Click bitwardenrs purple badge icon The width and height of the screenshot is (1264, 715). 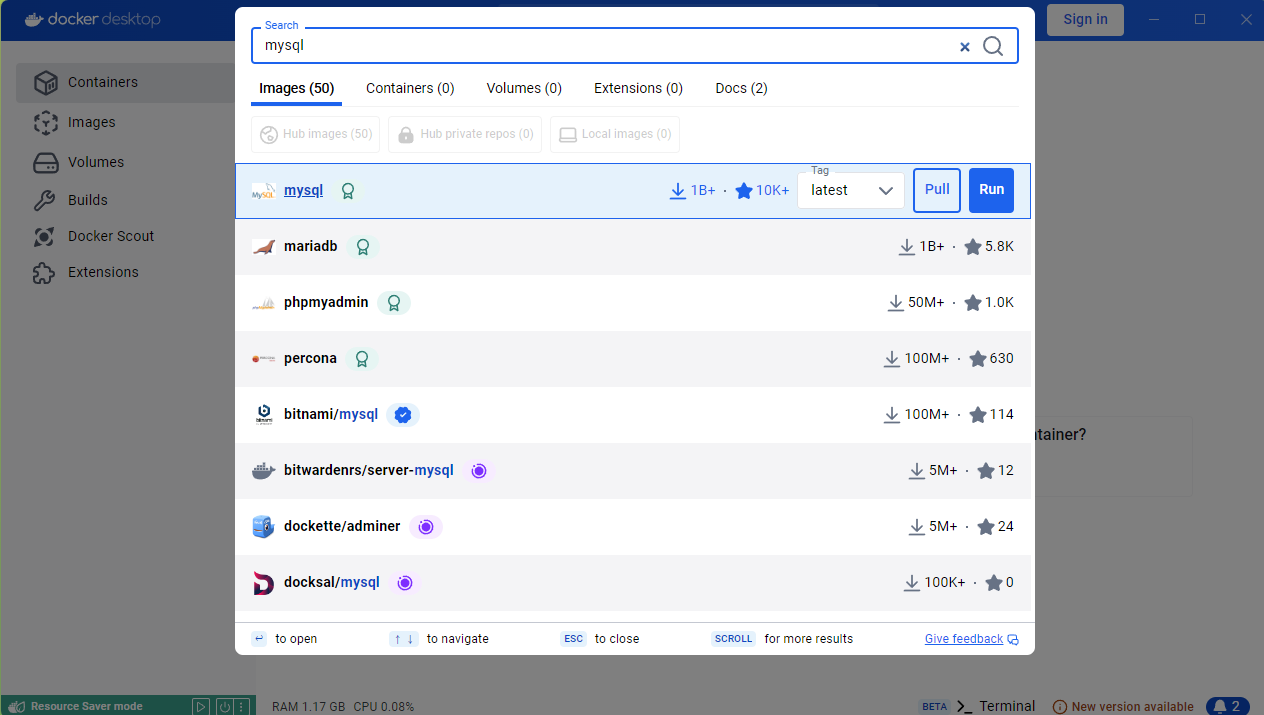tap(479, 471)
